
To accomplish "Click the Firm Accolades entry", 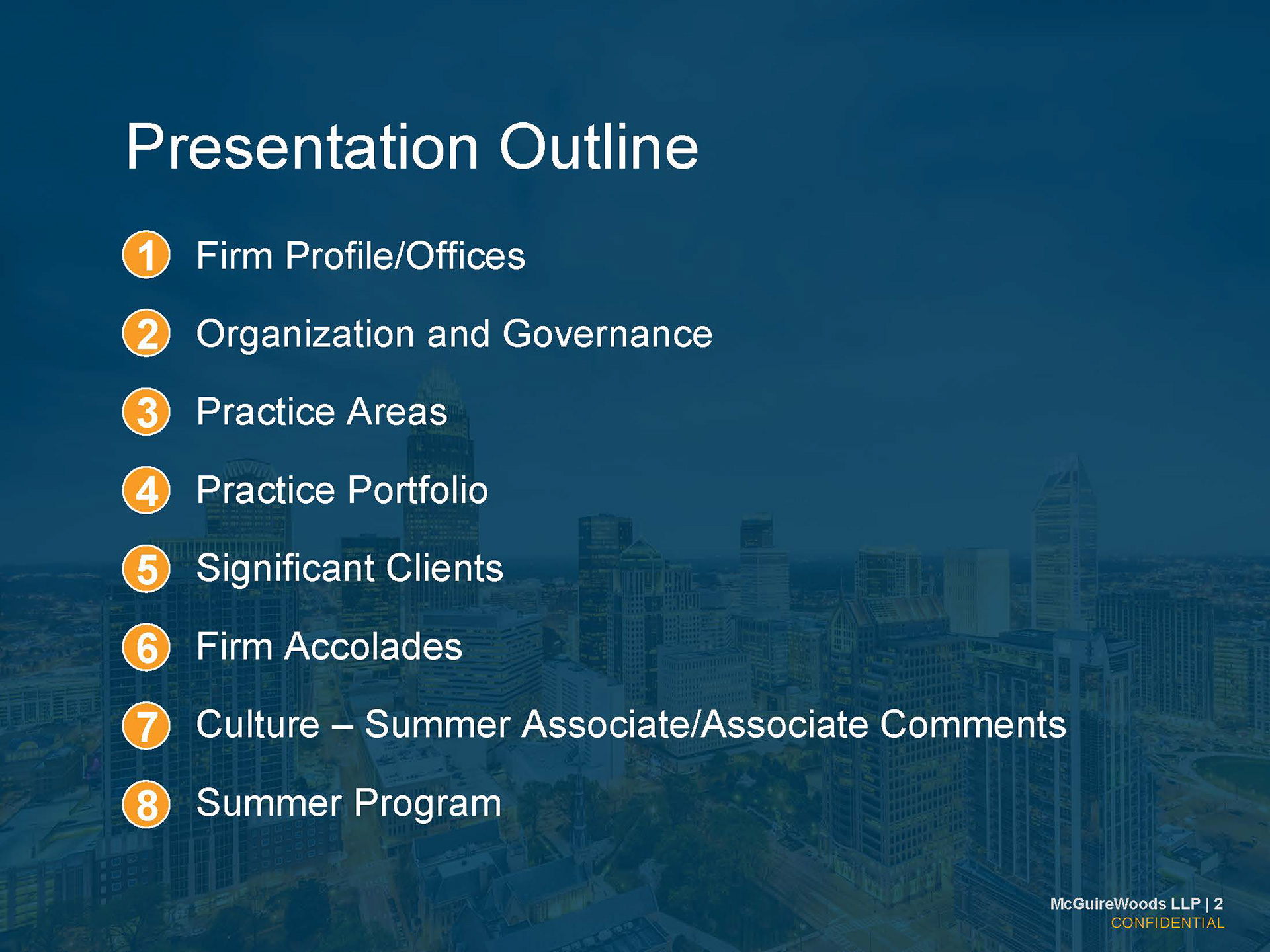I will coord(329,647).
